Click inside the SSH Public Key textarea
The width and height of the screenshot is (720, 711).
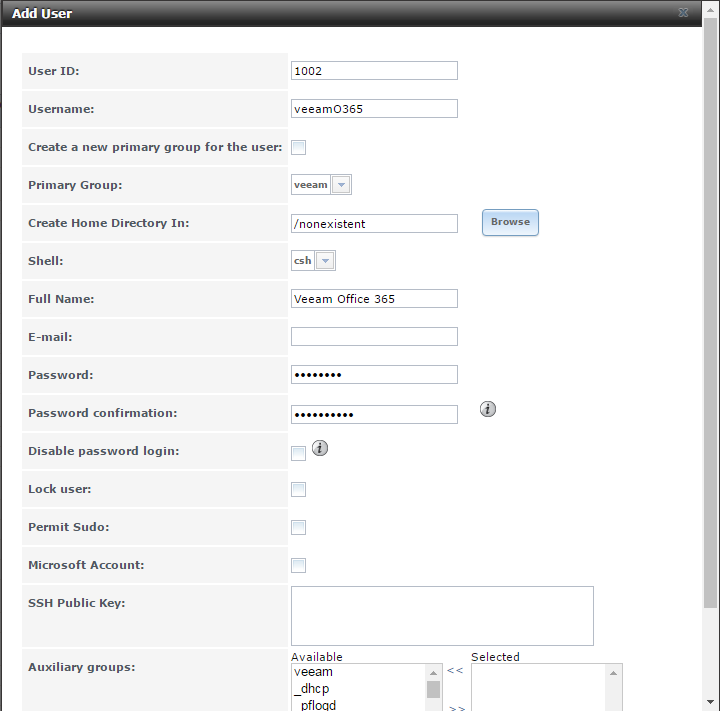tap(442, 616)
